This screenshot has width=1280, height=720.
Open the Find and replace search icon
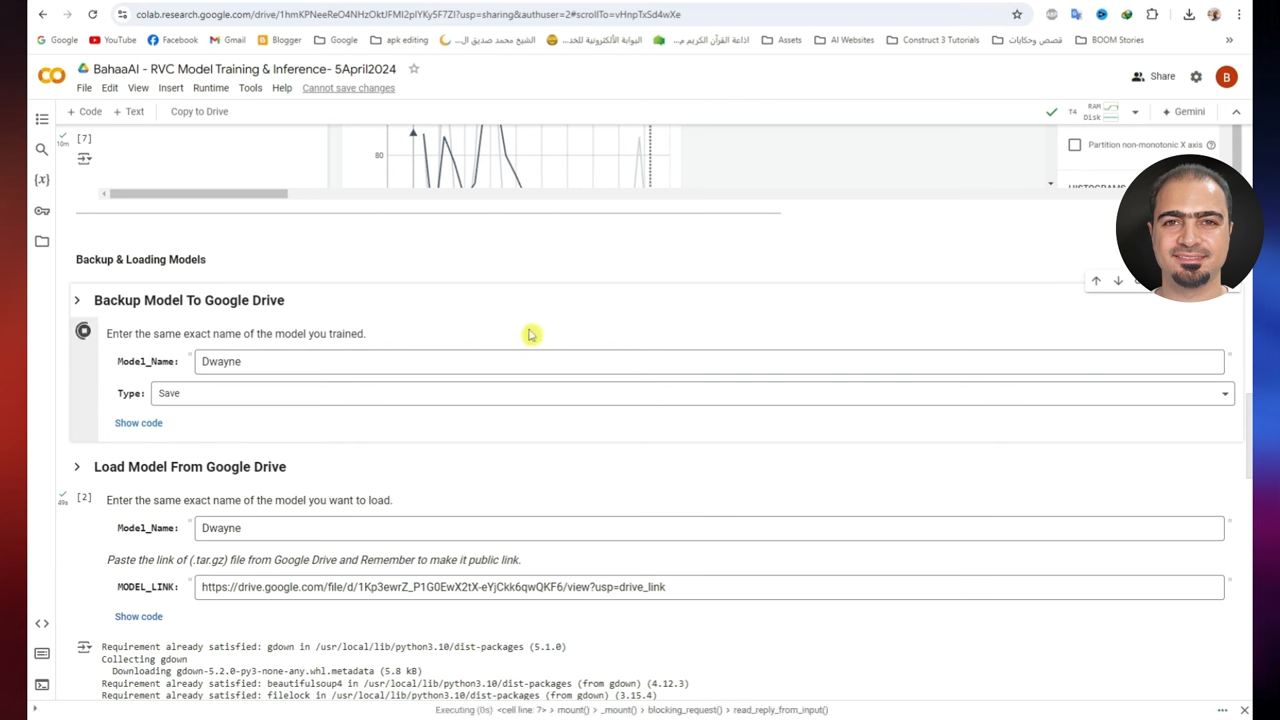coord(42,149)
